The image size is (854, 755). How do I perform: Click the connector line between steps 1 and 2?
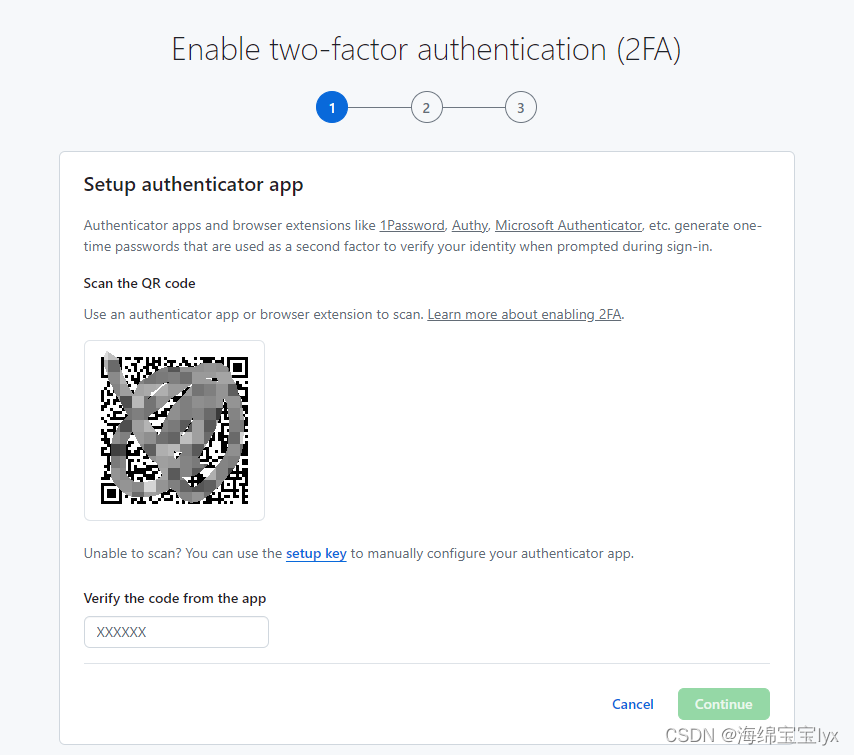pos(379,107)
